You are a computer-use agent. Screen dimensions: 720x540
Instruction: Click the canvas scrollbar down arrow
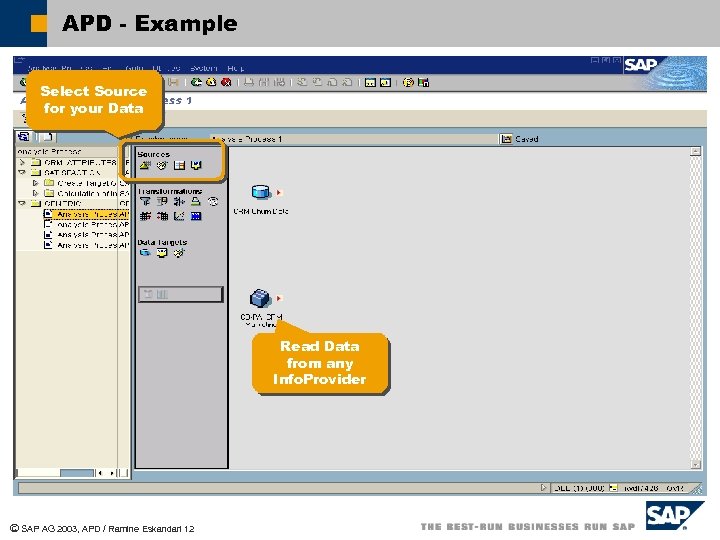696,465
